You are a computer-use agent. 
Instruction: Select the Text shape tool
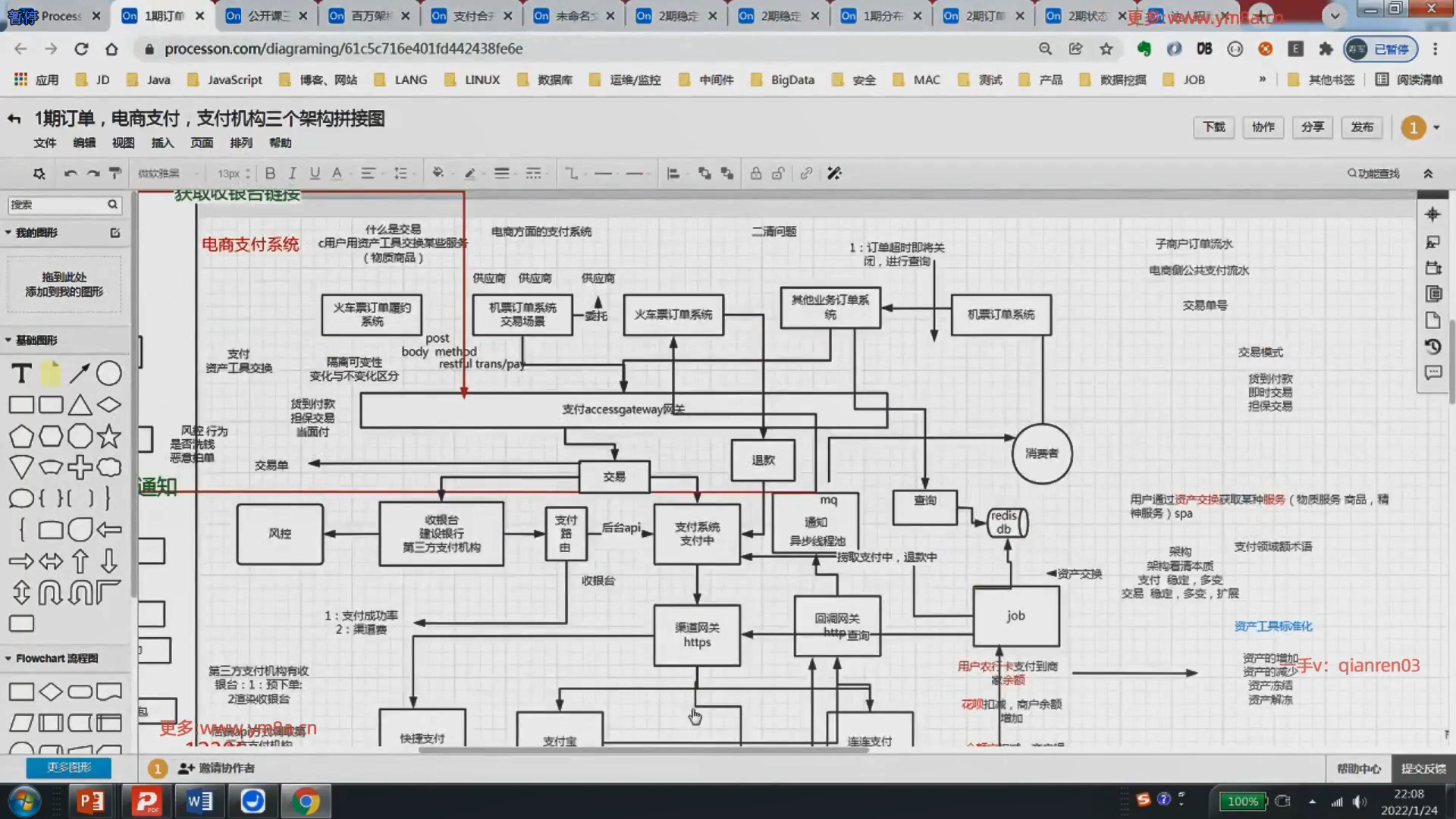(x=21, y=373)
